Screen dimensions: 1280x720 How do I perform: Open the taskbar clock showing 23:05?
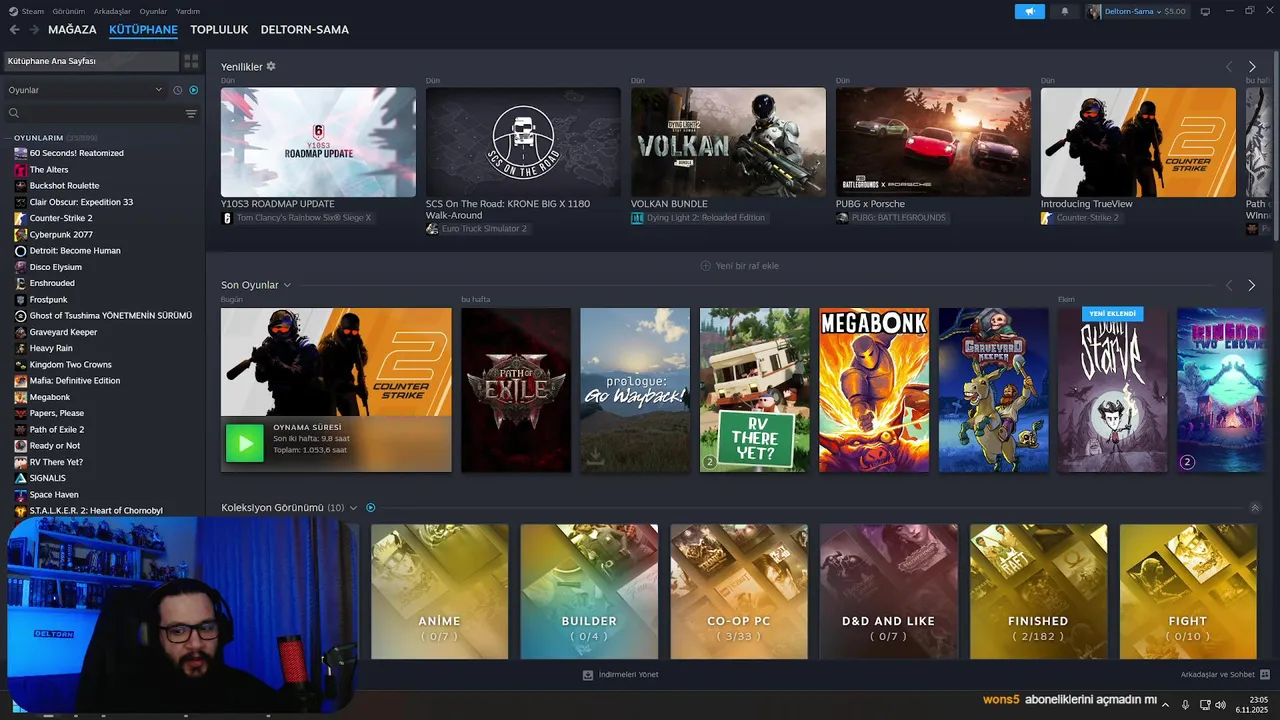[1251, 705]
